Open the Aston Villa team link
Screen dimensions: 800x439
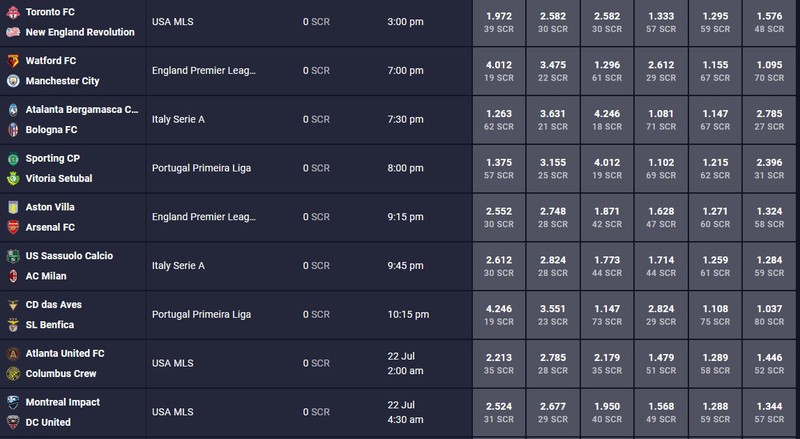(50, 207)
